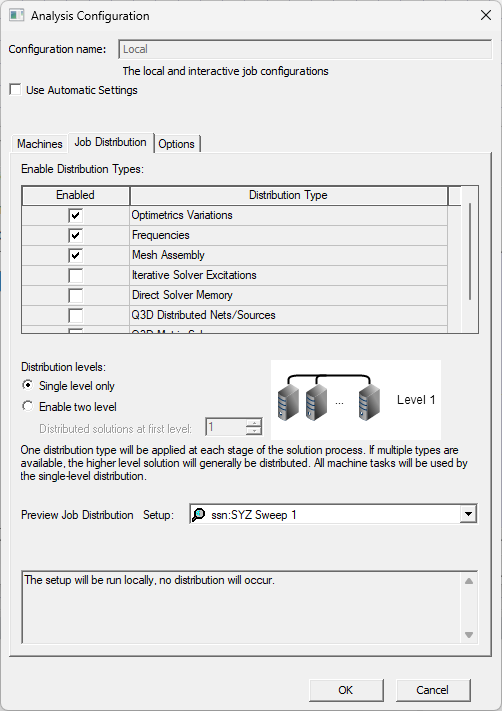The height and width of the screenshot is (711, 502).
Task: Select the Frequencies row text
Action: click(x=161, y=235)
